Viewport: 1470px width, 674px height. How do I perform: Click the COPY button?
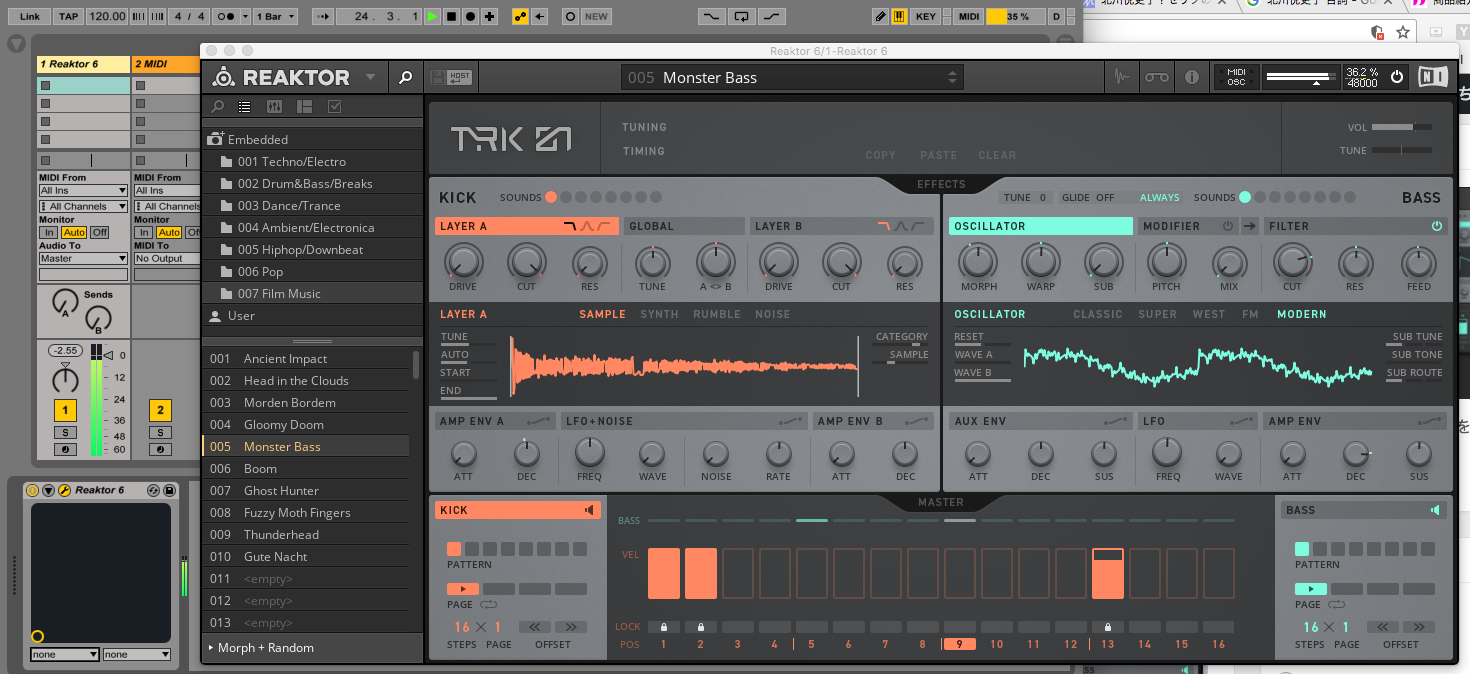880,155
